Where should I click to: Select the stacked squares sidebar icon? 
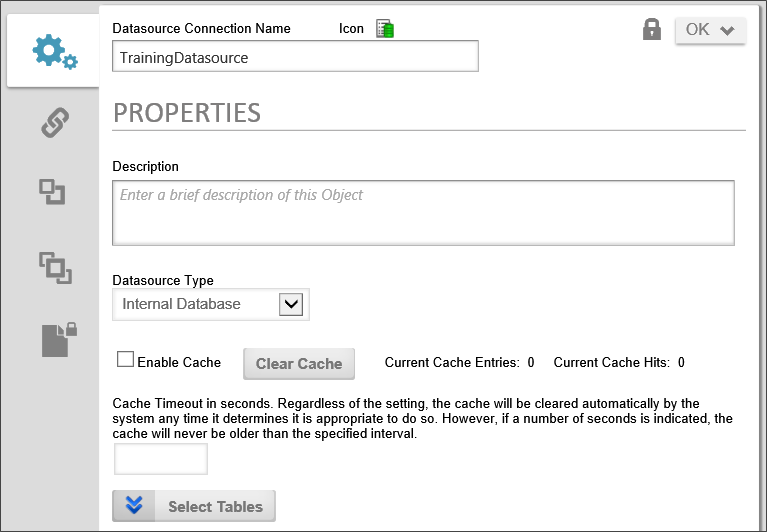54,266
